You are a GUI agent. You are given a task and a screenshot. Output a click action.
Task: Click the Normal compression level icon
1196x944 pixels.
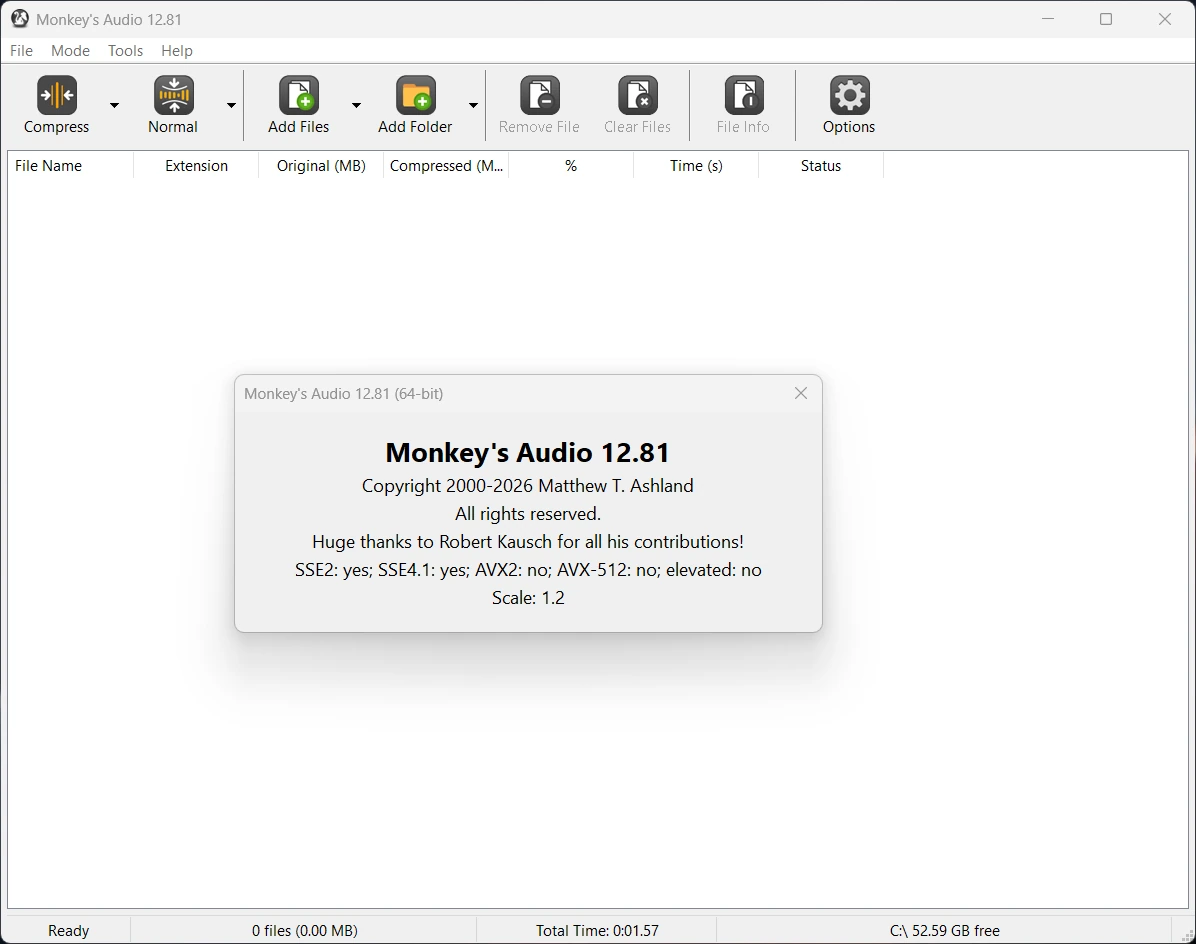(x=174, y=95)
